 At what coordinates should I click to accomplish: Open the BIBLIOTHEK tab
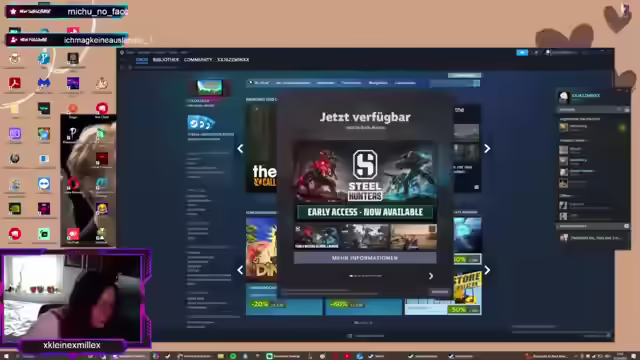[x=166, y=60]
